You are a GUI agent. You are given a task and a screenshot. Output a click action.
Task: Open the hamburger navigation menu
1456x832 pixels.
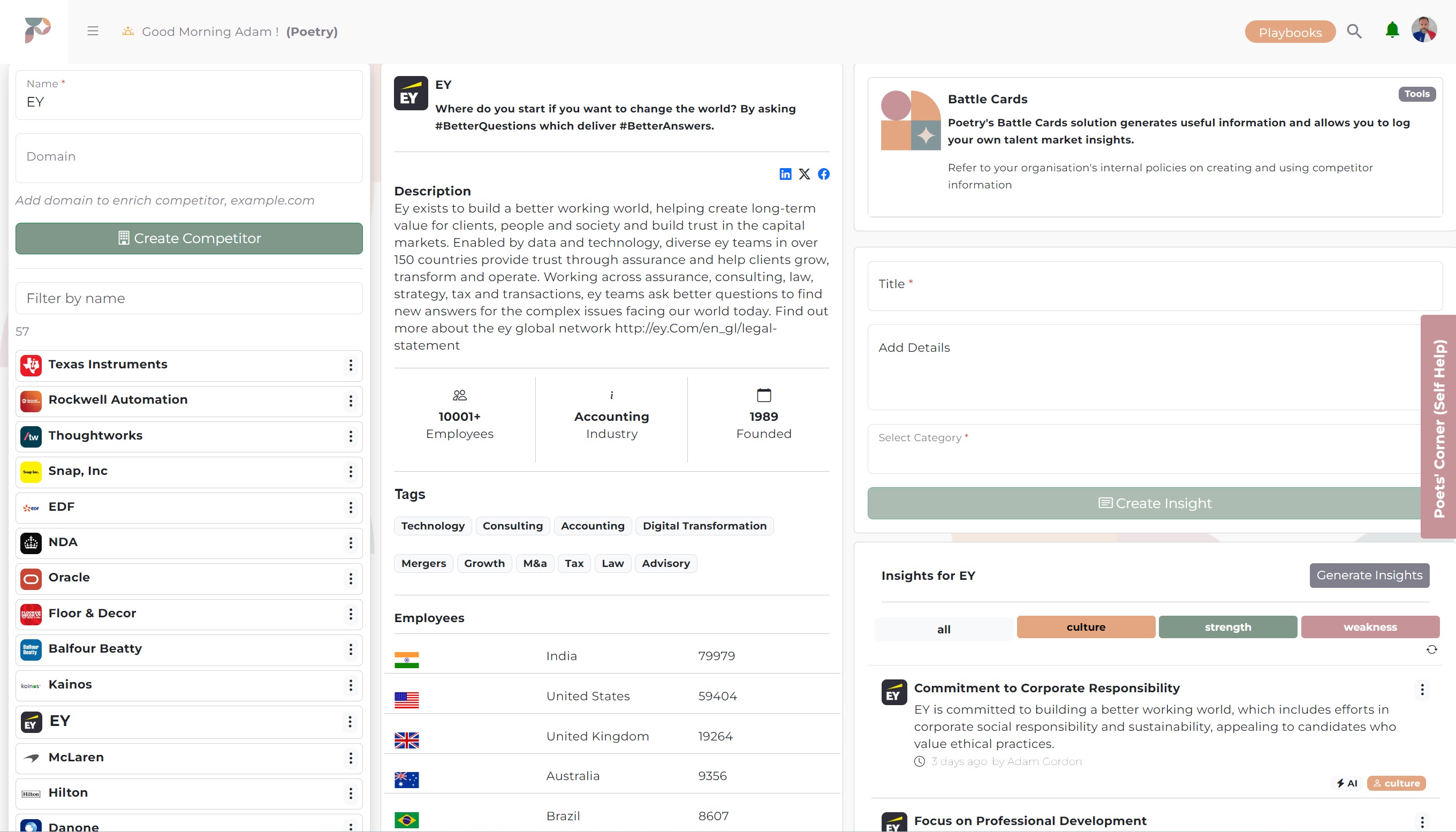(x=93, y=32)
